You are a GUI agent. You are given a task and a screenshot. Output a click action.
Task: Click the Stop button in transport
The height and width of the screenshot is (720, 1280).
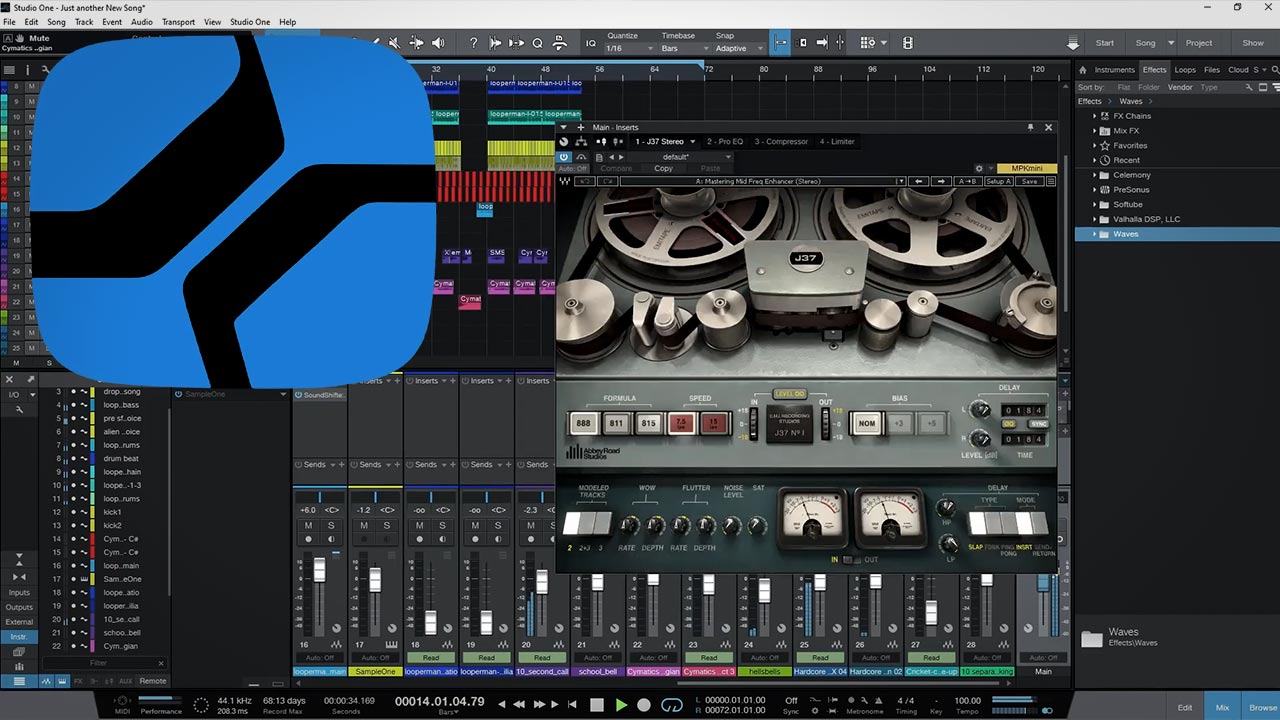[x=597, y=705]
